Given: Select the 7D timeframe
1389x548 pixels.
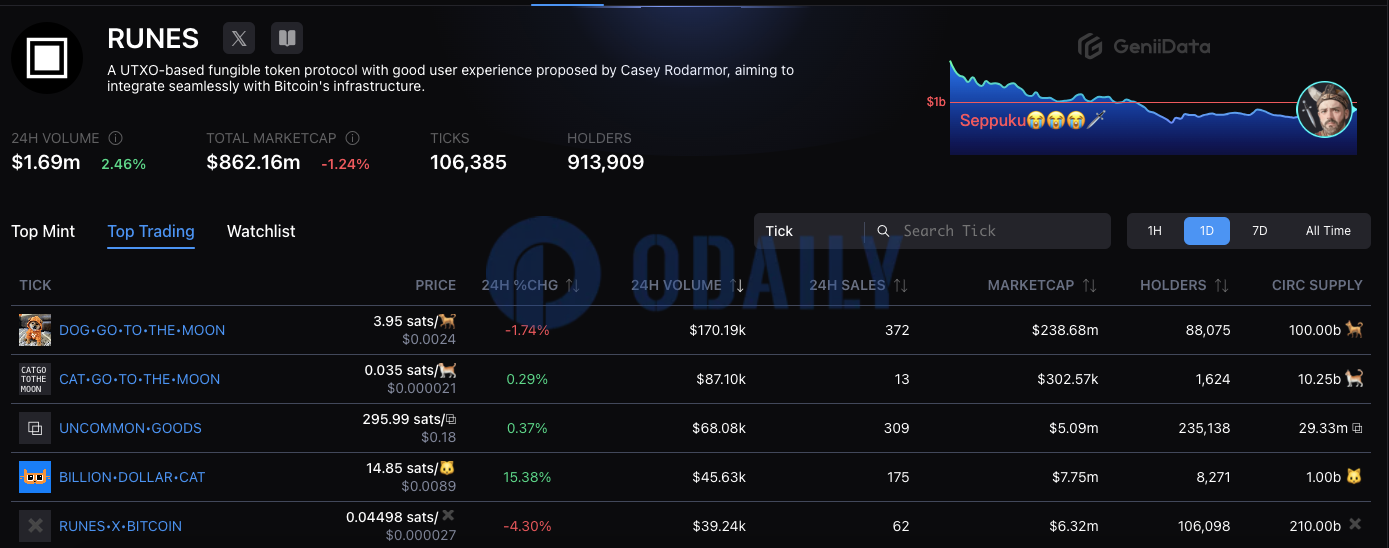Looking at the screenshot, I should [1259, 231].
